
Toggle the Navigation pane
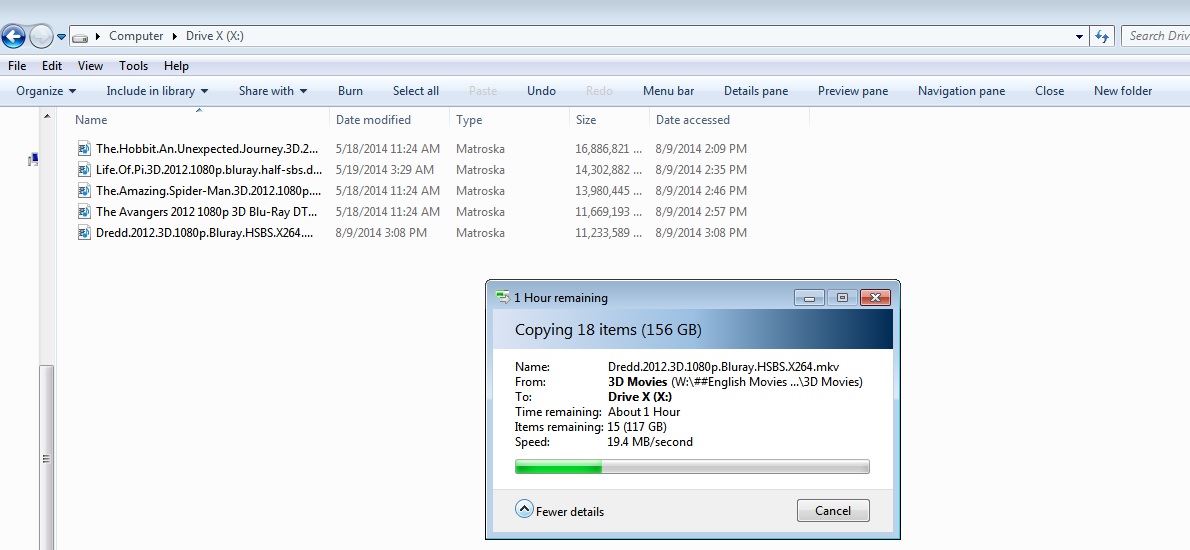click(x=962, y=91)
